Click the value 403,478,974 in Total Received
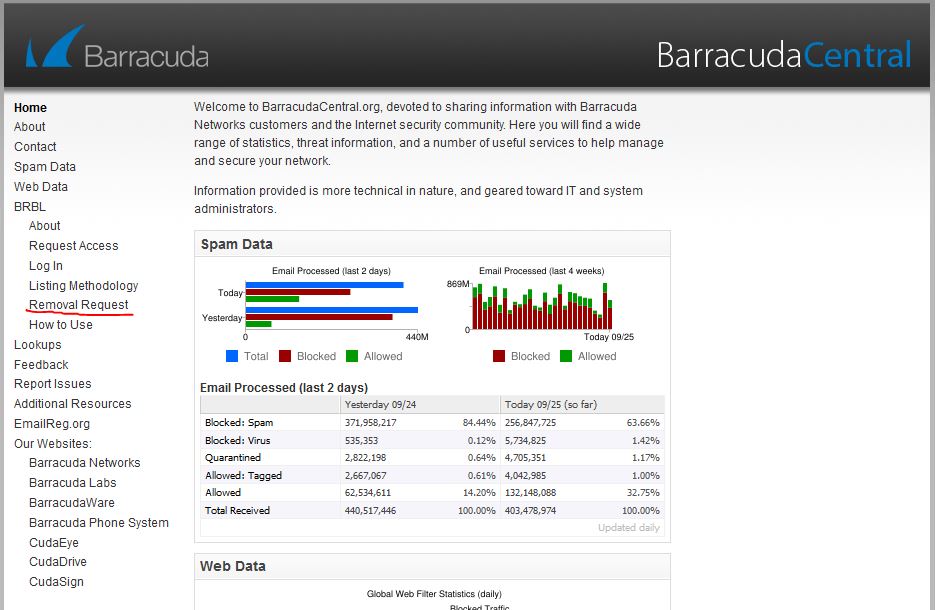The height and width of the screenshot is (610, 935). click(530, 511)
